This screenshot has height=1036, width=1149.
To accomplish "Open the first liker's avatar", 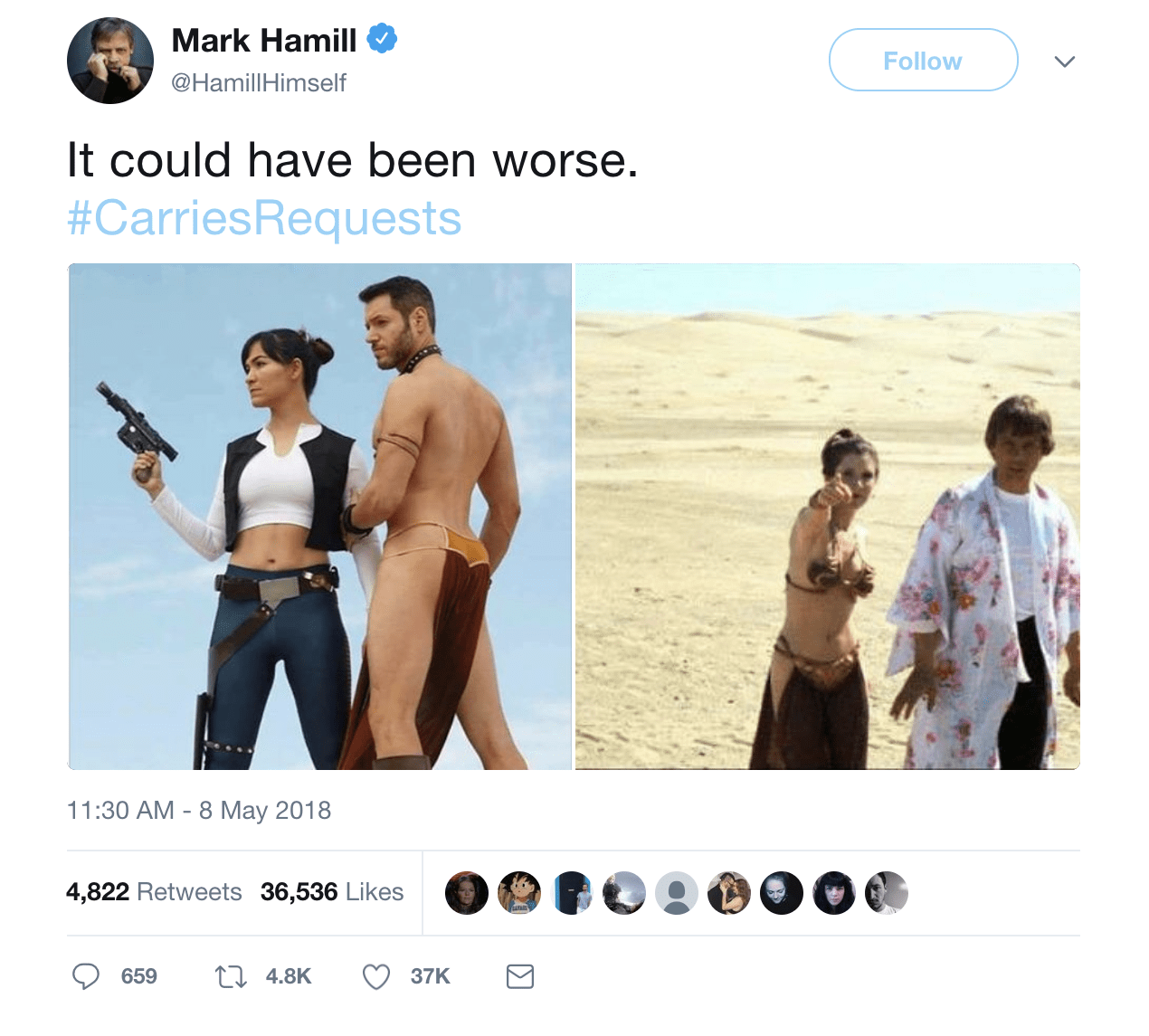I will [x=467, y=893].
